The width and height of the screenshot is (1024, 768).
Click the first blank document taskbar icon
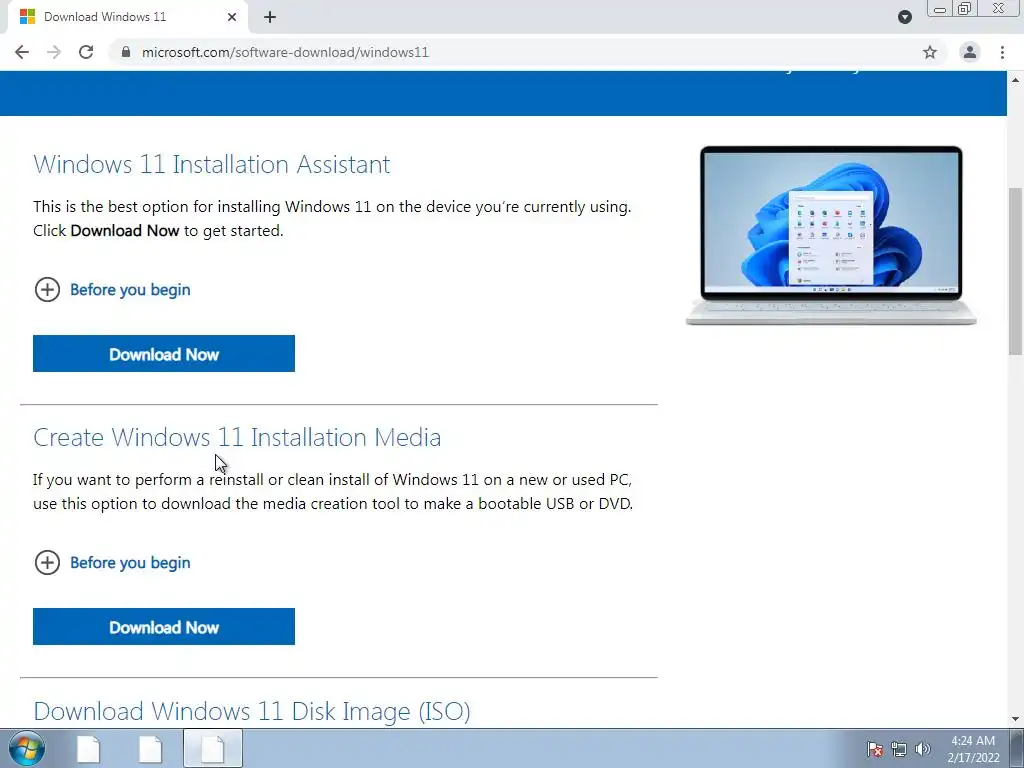pos(88,749)
